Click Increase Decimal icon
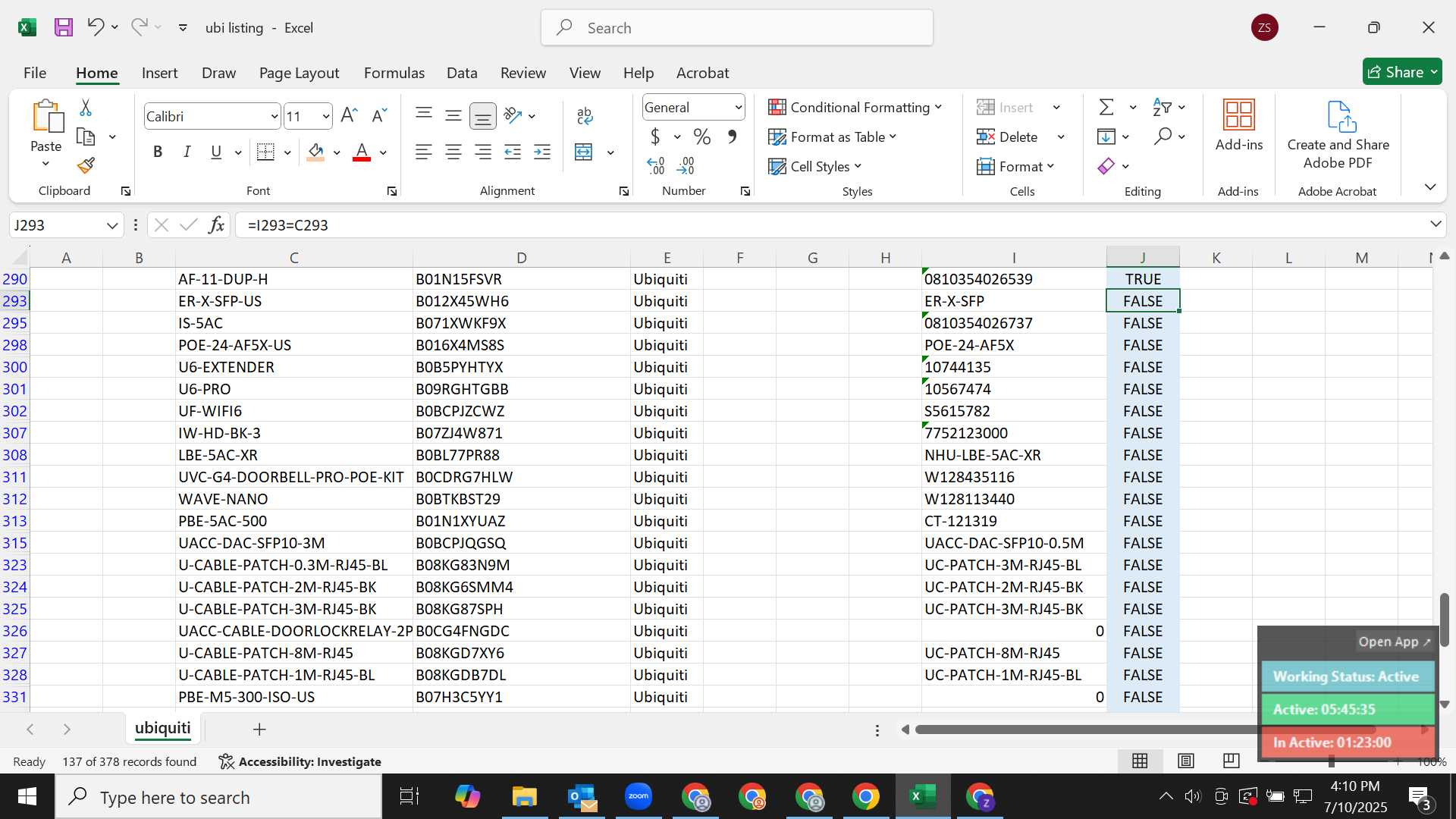The height and width of the screenshot is (819, 1456). 656,165
